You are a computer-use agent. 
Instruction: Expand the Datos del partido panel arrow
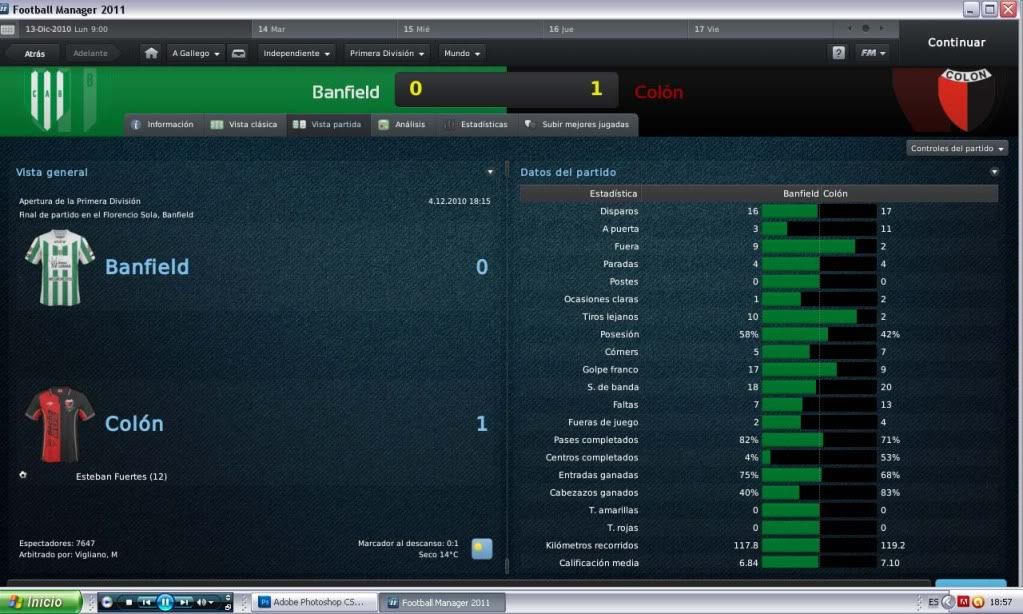(x=994, y=172)
